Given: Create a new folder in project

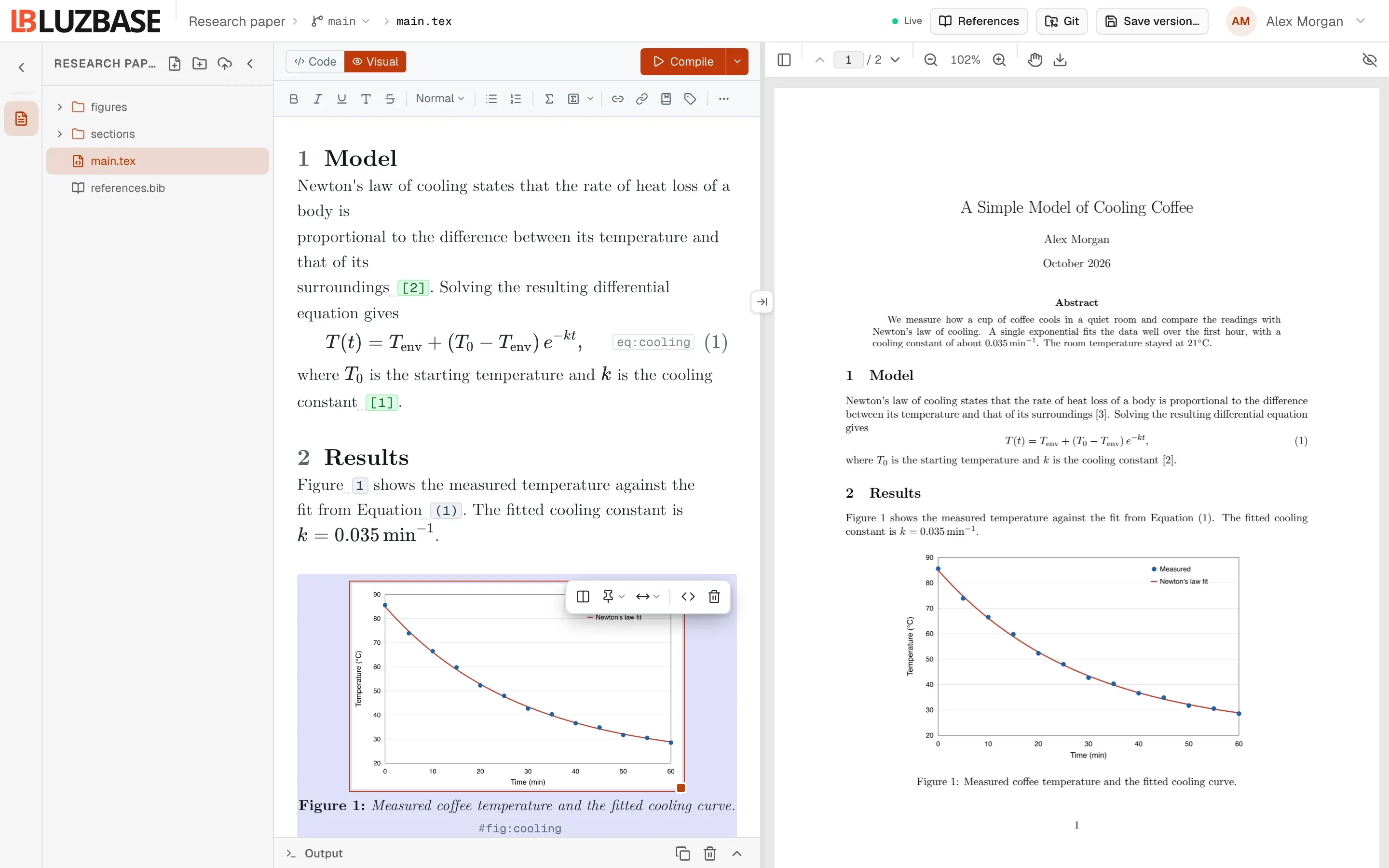Looking at the screenshot, I should [200, 64].
